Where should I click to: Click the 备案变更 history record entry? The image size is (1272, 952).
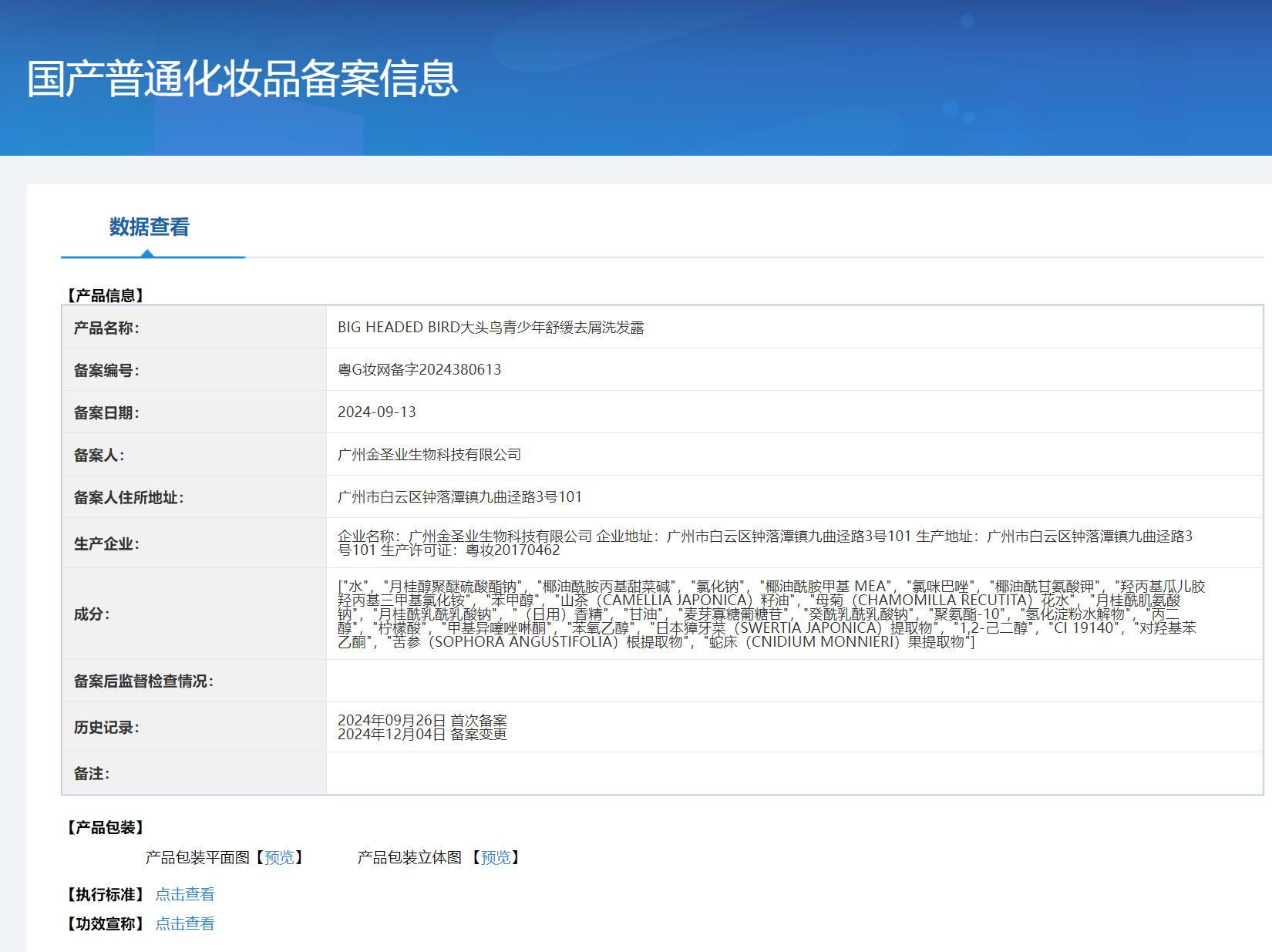tap(422, 734)
